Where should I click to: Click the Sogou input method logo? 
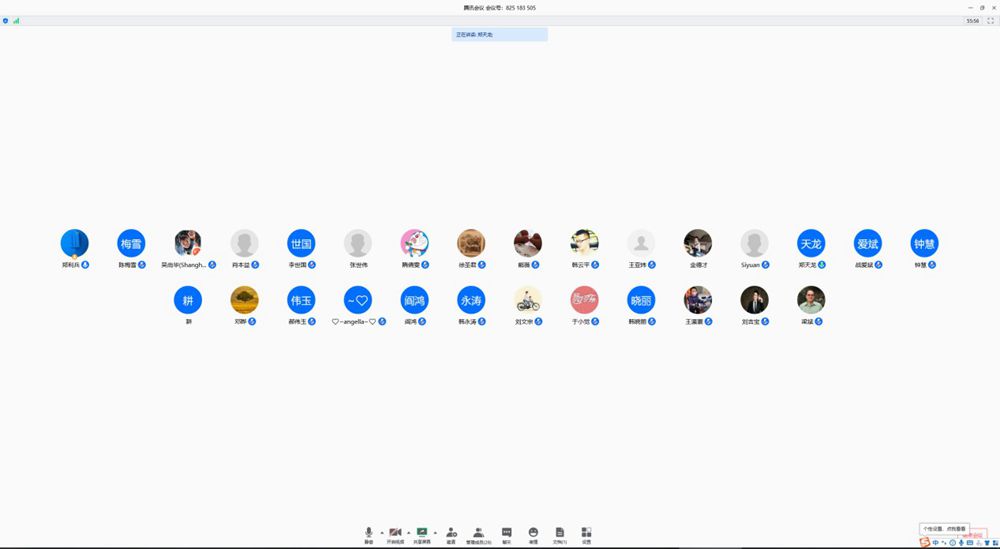click(925, 542)
